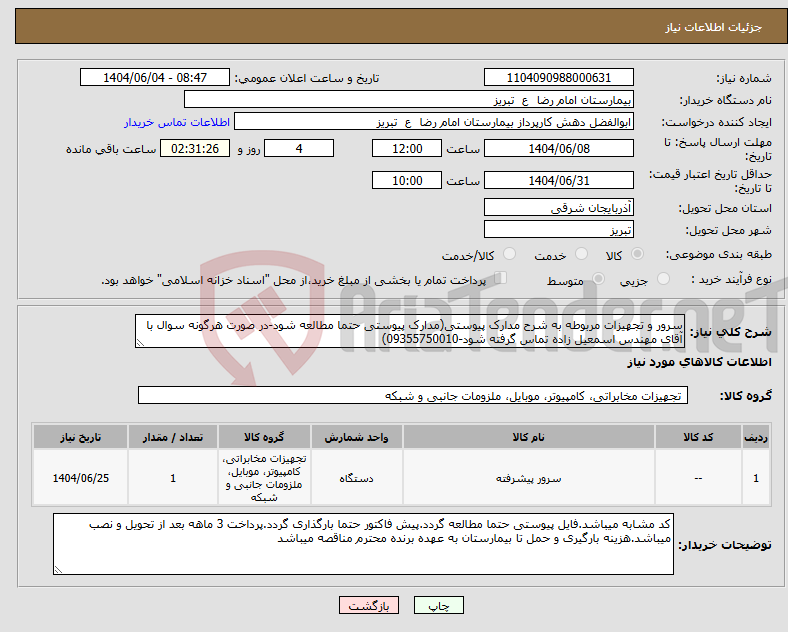Select the کالا radio button
The height and width of the screenshot is (632, 788).
click(637, 254)
